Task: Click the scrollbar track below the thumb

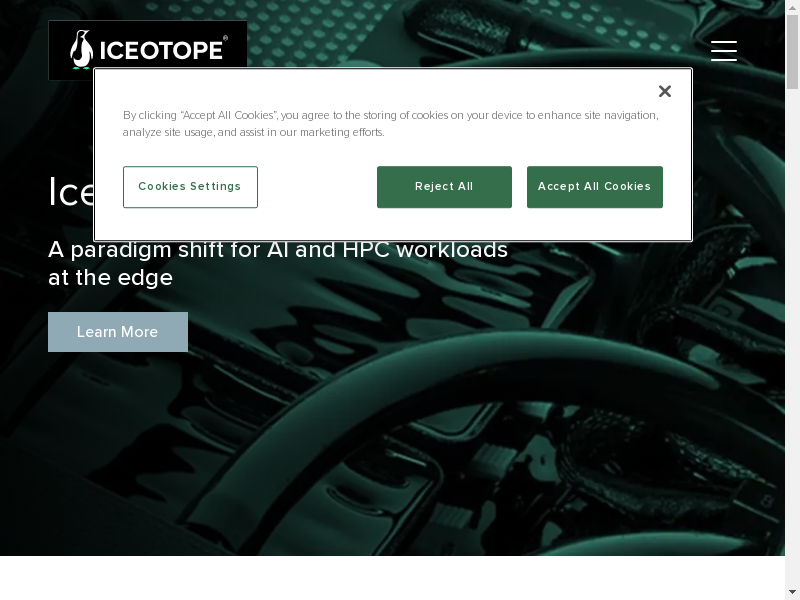Action: (792, 337)
